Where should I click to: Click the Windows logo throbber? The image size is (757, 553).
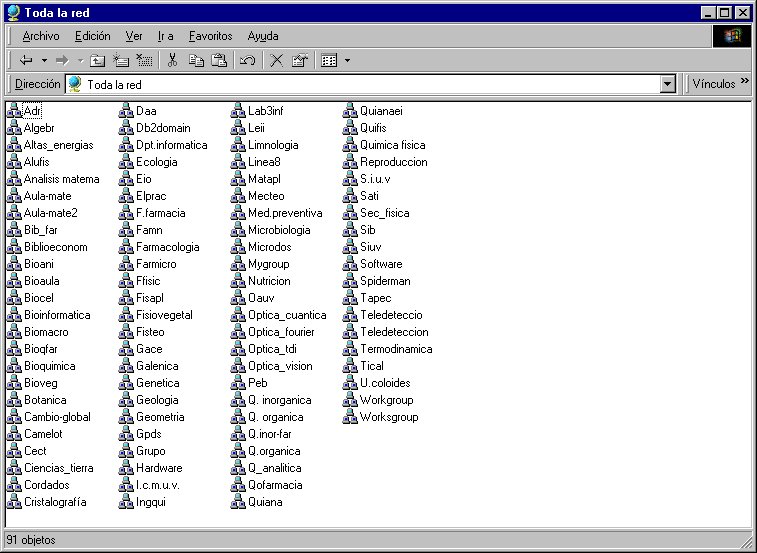tap(732, 36)
